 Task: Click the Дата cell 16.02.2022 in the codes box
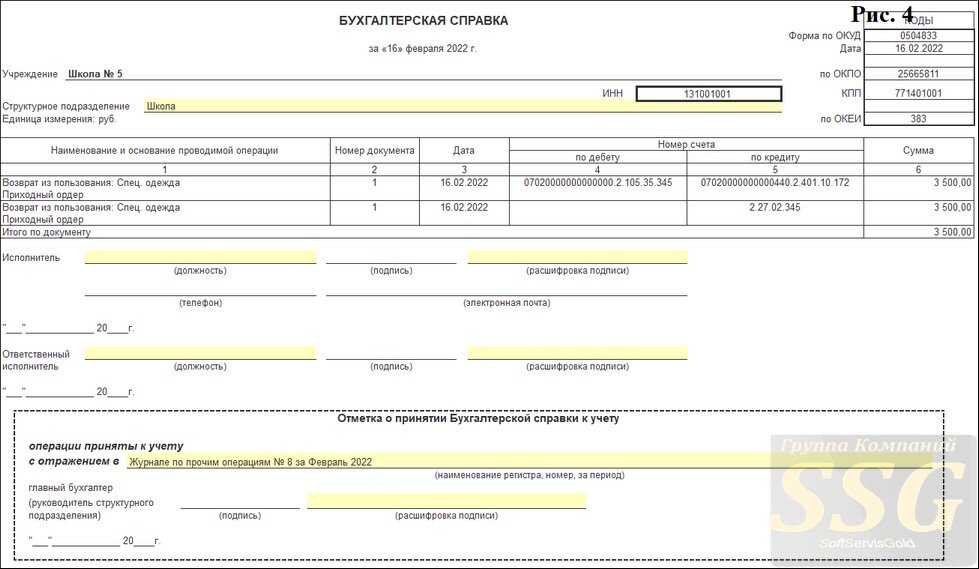(x=918, y=48)
